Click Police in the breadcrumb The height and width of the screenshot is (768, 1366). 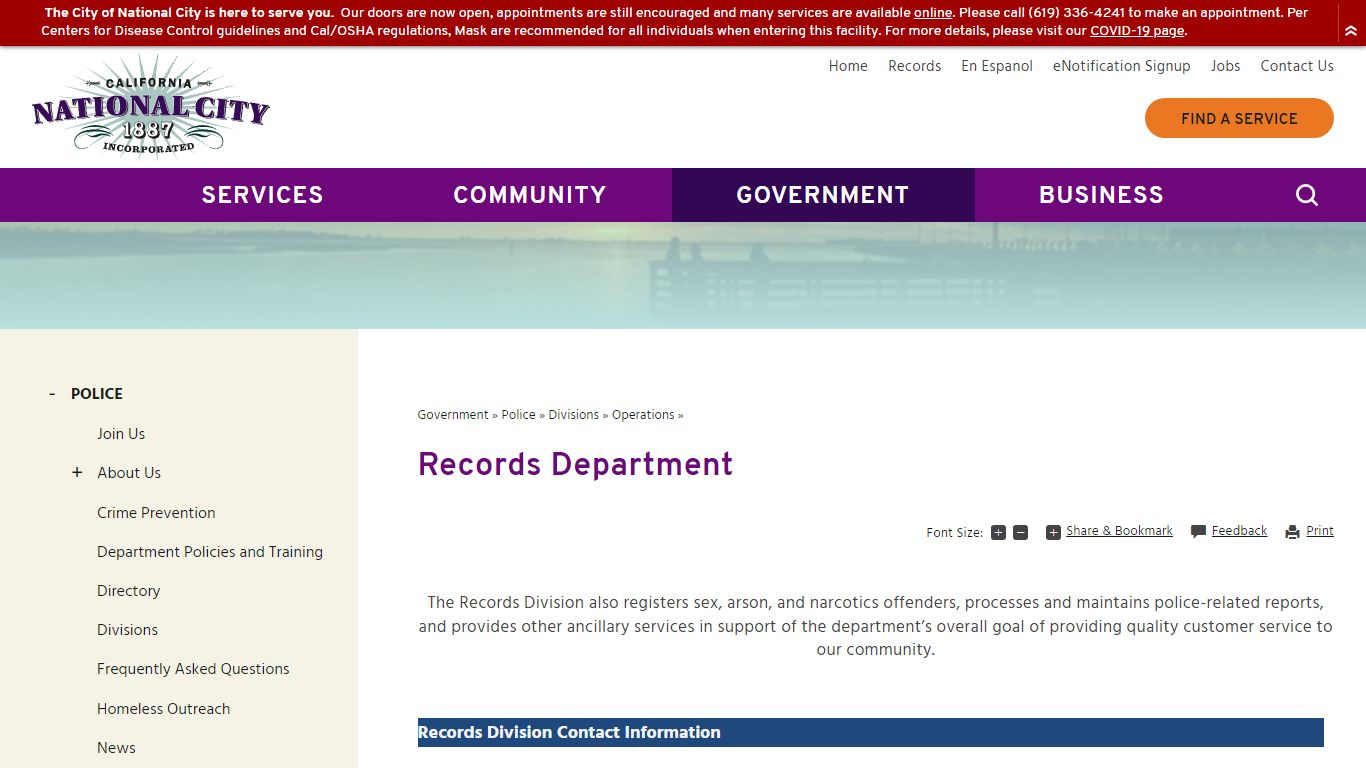coord(518,415)
